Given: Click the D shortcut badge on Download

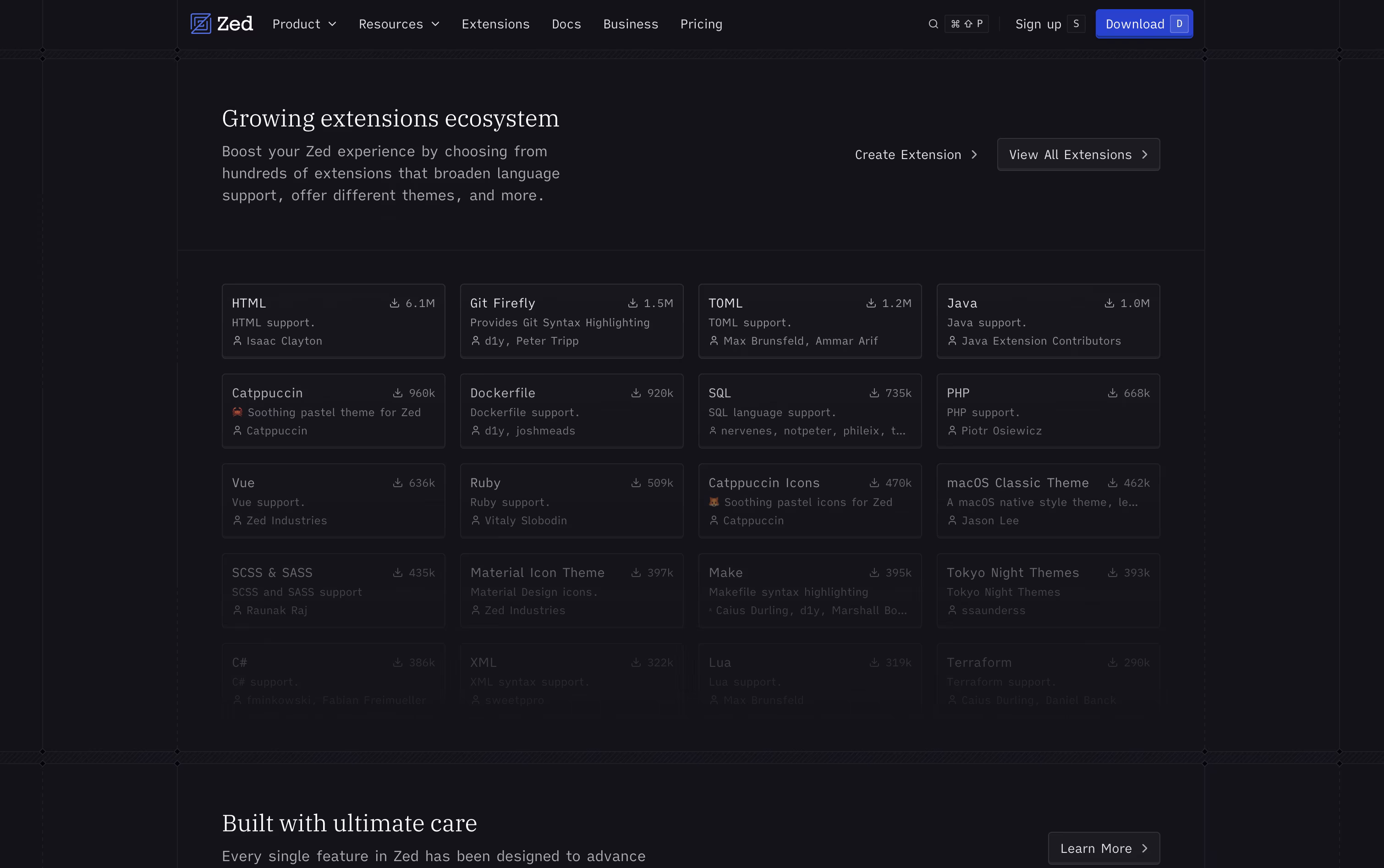Looking at the screenshot, I should pyautogui.click(x=1179, y=24).
